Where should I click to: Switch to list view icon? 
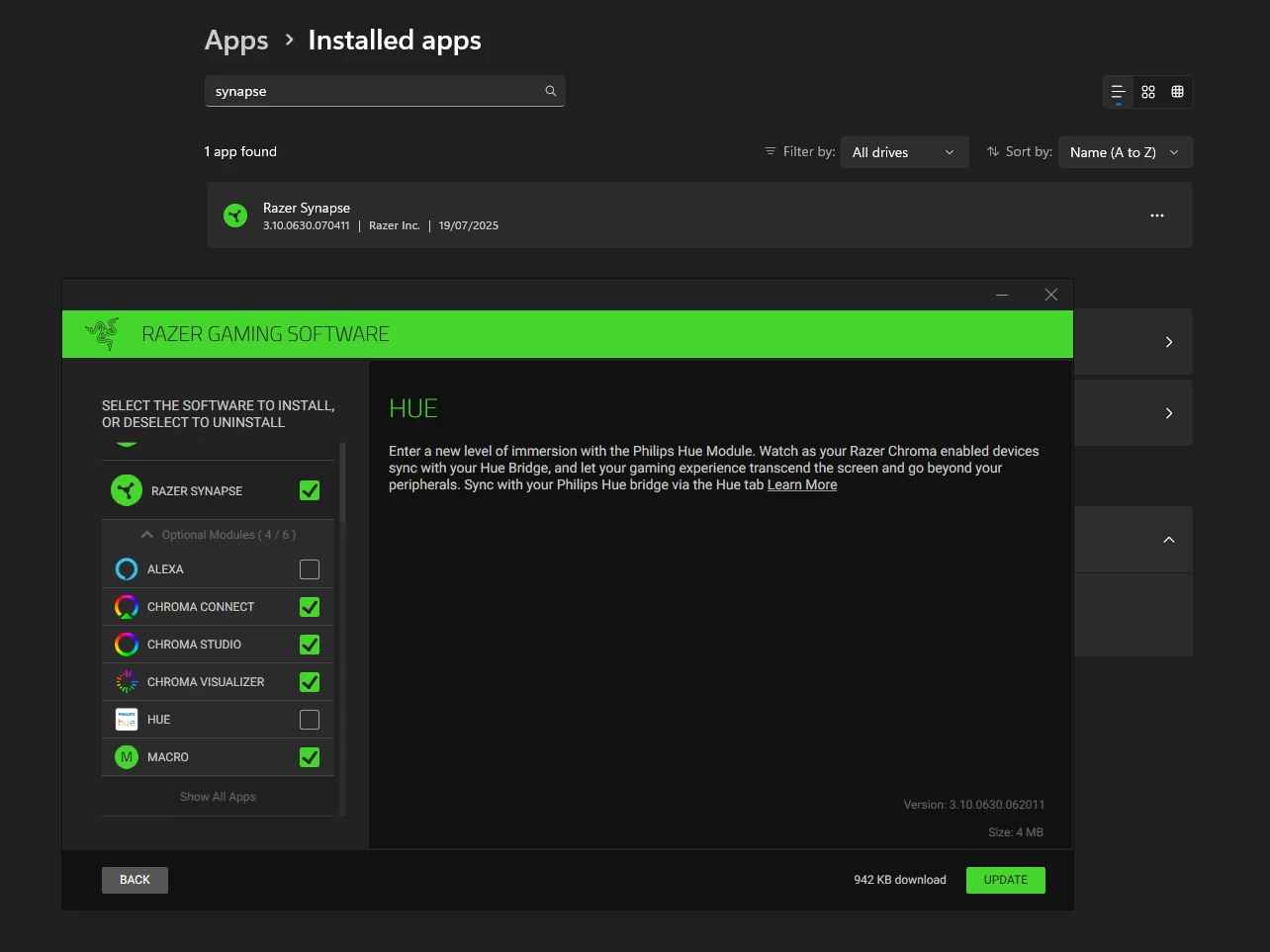[x=1119, y=92]
